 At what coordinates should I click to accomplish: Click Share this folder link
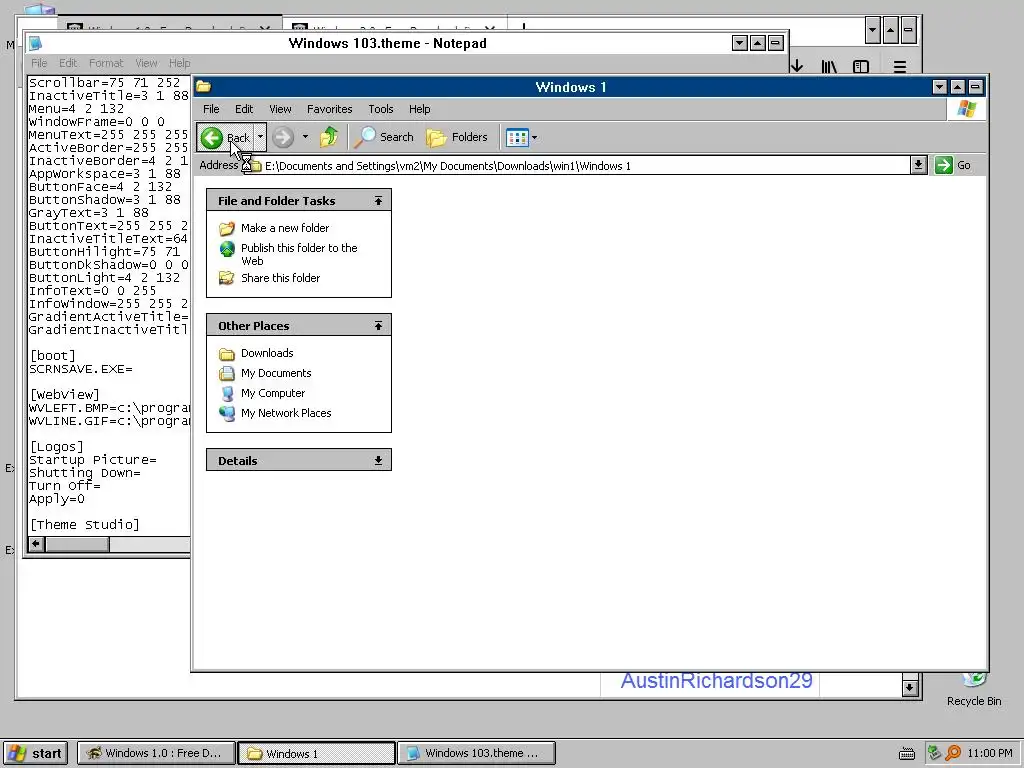coord(280,278)
